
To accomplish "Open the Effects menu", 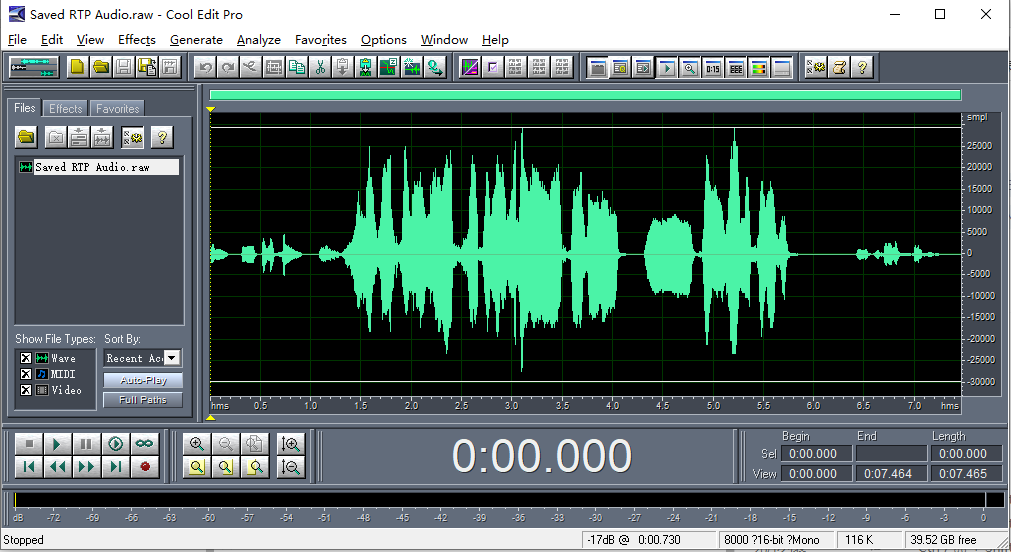I will [x=137, y=40].
